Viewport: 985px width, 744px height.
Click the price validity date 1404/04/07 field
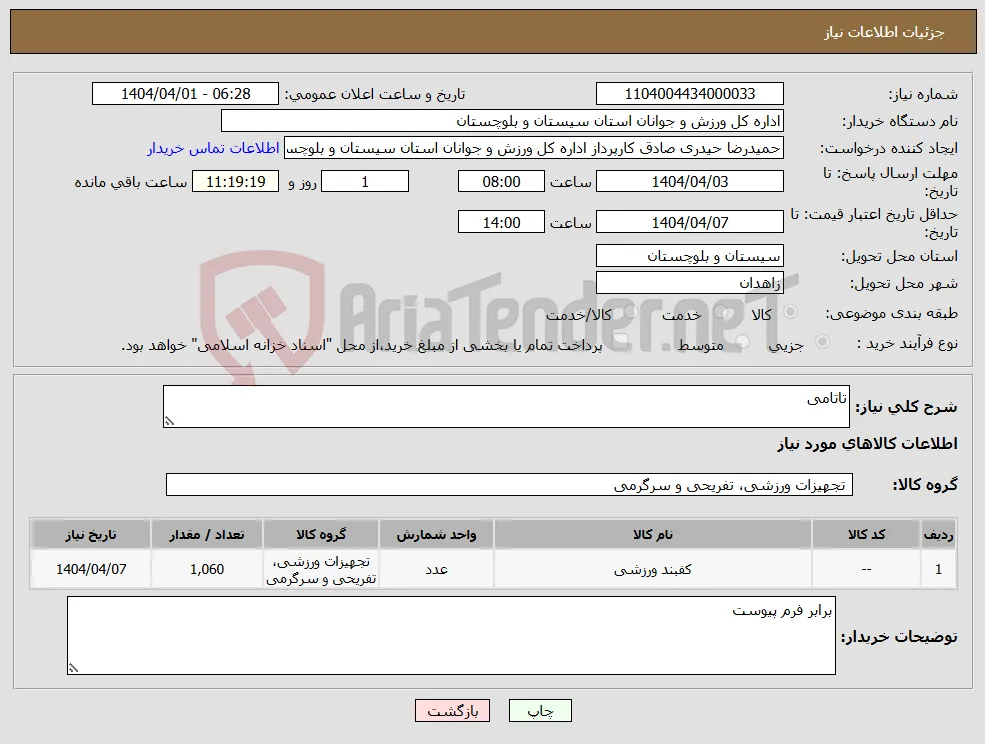(690, 222)
